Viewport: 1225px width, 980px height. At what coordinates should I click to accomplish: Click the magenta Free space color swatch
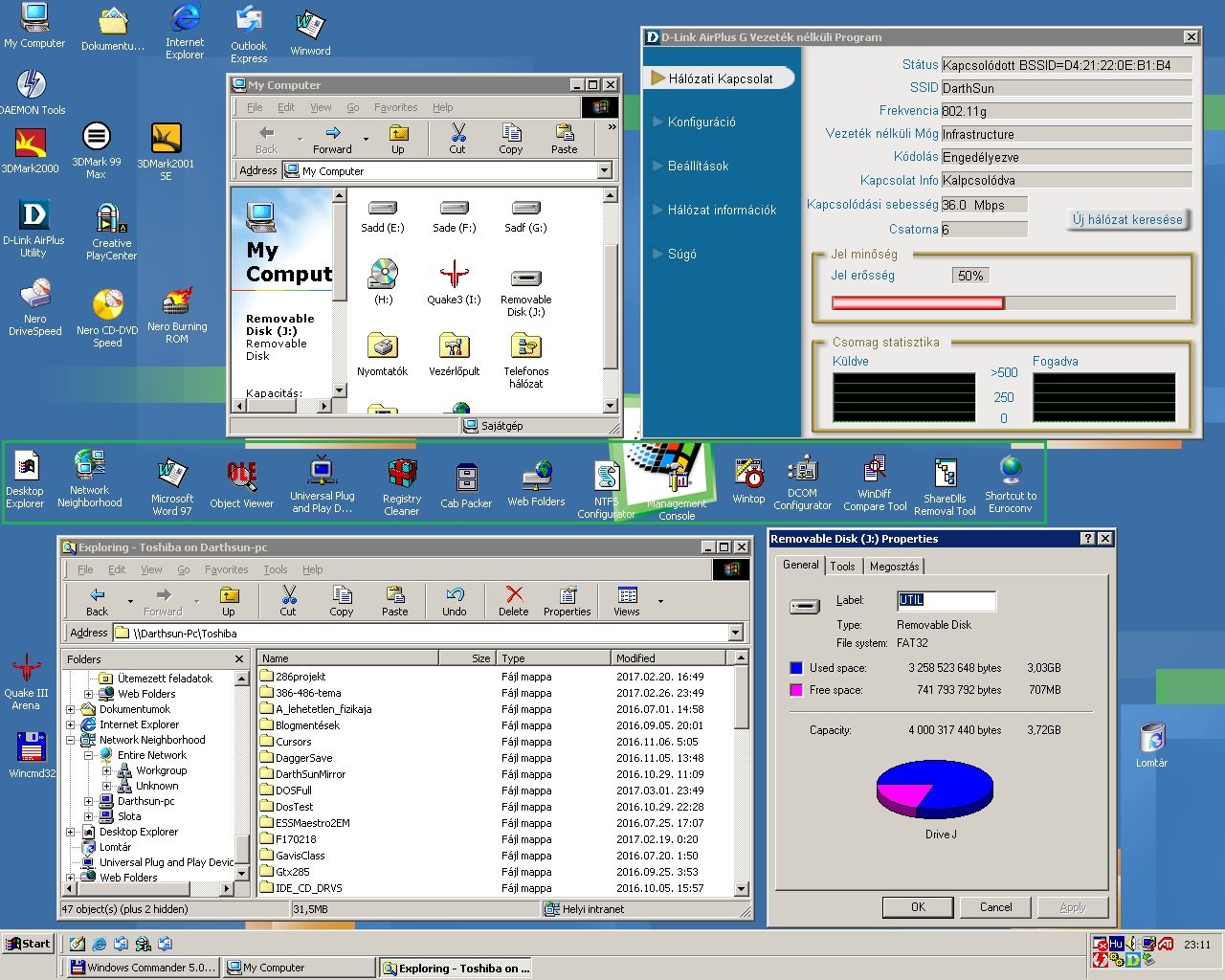pyautogui.click(x=796, y=690)
